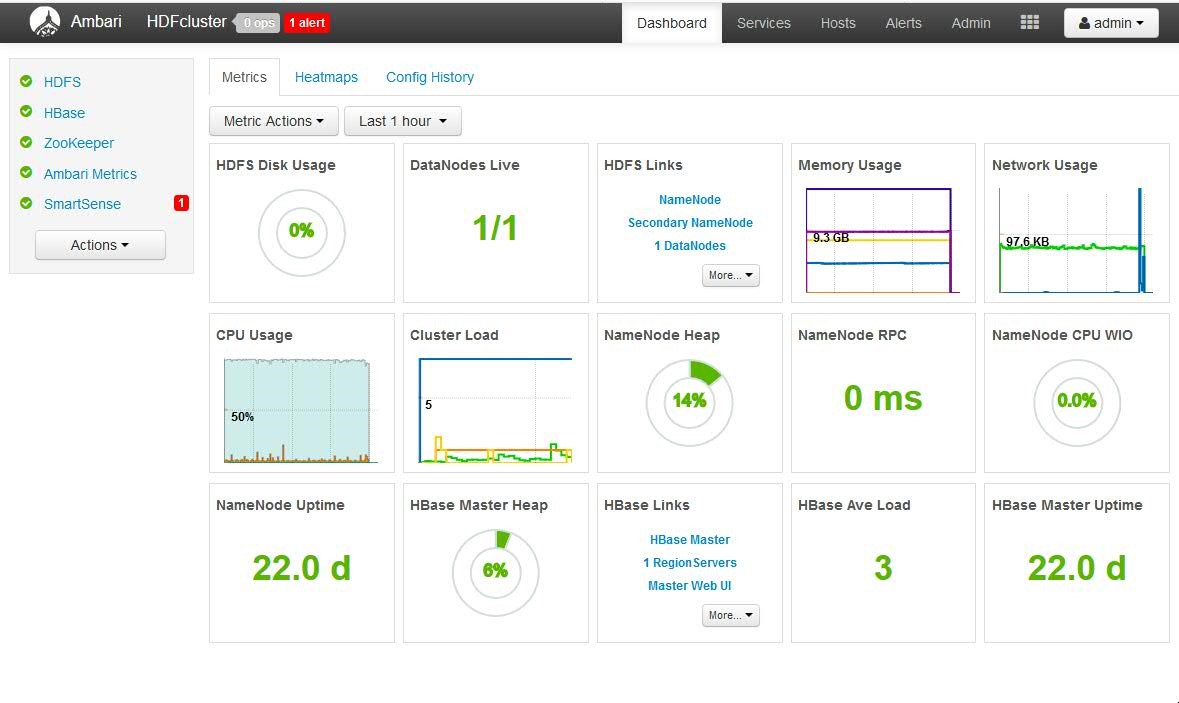Click the NameNode Heap 14% gauge
The image size is (1179, 703).
tap(689, 402)
